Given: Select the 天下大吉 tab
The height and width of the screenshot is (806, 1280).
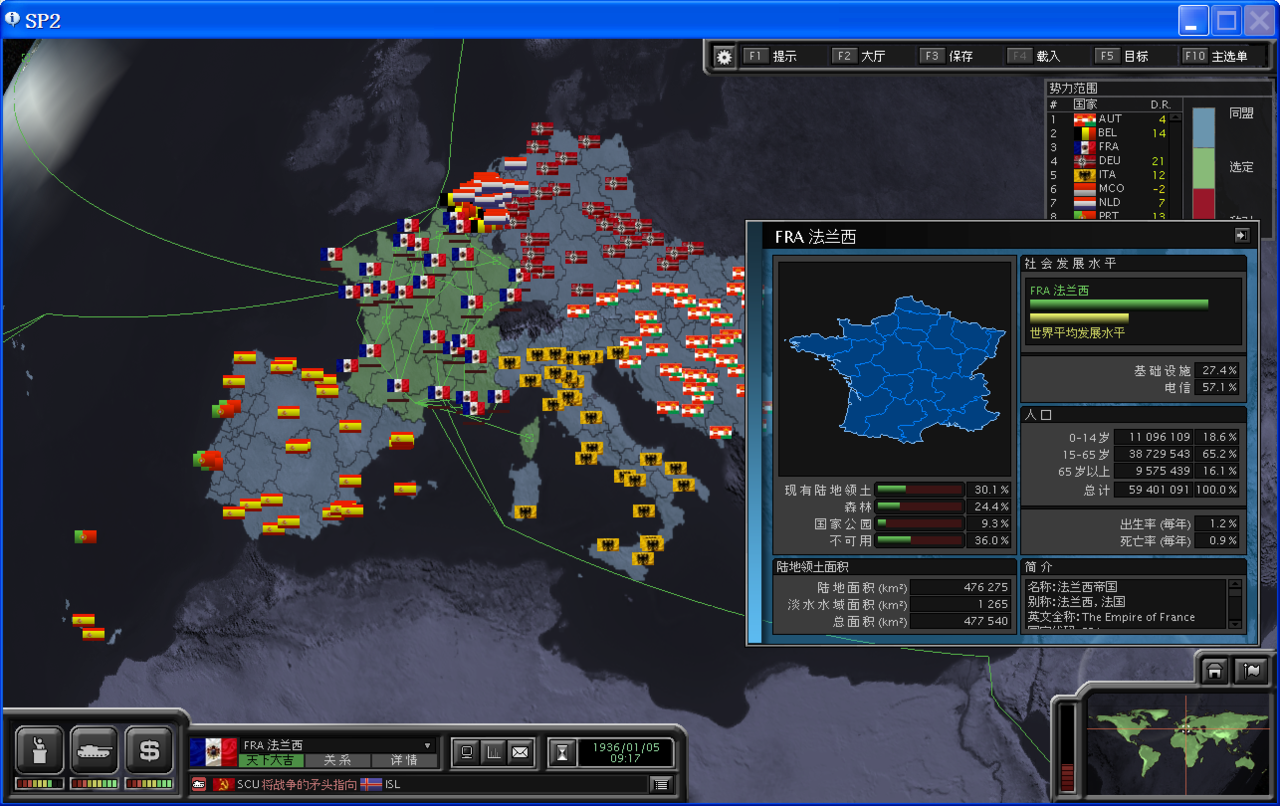Looking at the screenshot, I should (x=270, y=760).
